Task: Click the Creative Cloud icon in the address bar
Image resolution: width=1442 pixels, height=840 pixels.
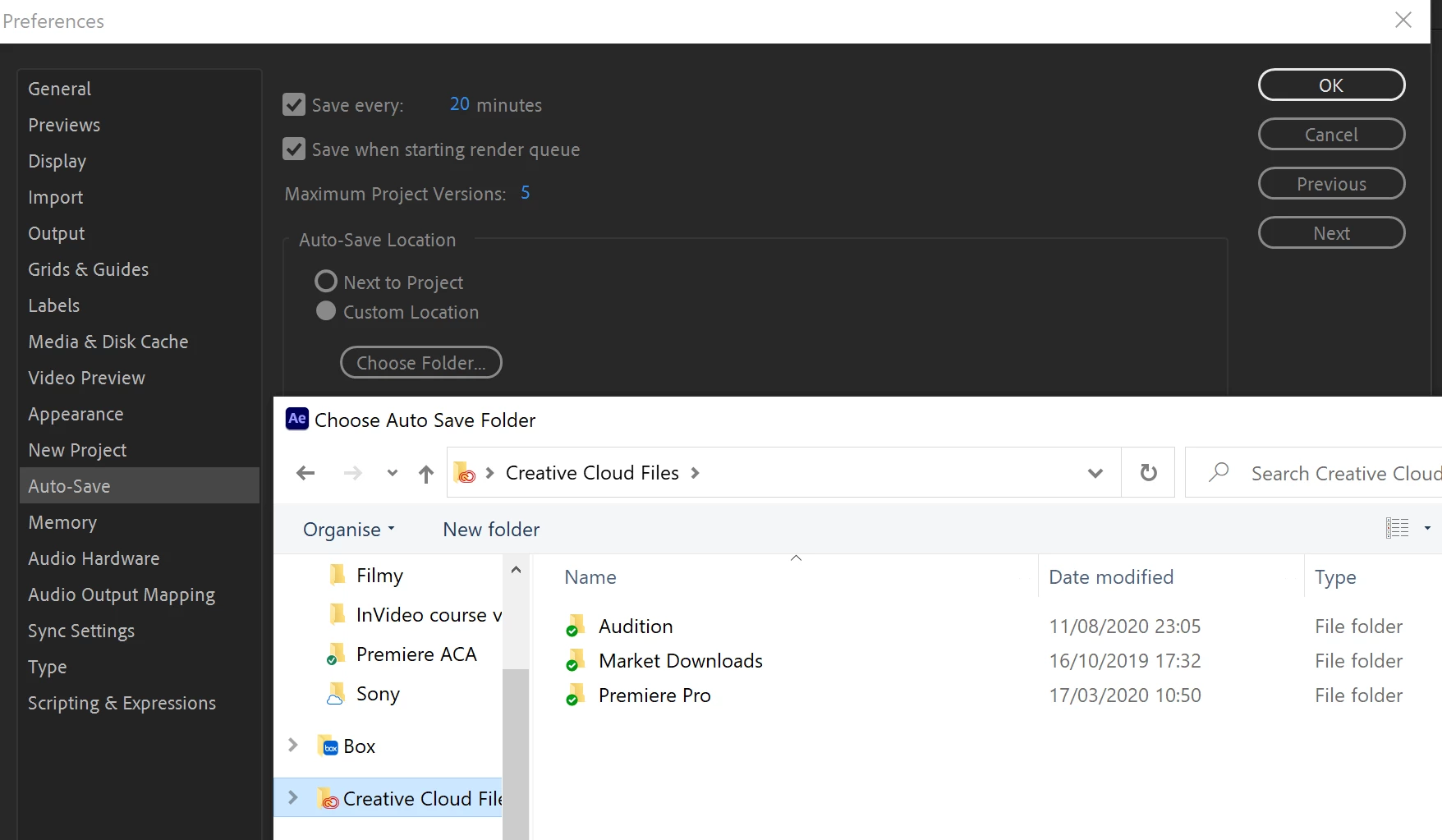Action: tap(465, 473)
